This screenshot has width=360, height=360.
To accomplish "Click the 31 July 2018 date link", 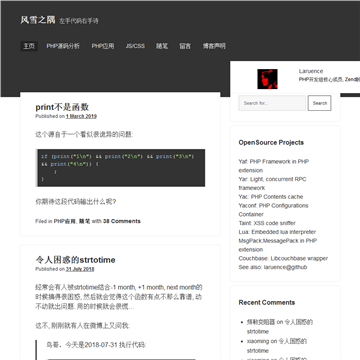I will 80,269.
